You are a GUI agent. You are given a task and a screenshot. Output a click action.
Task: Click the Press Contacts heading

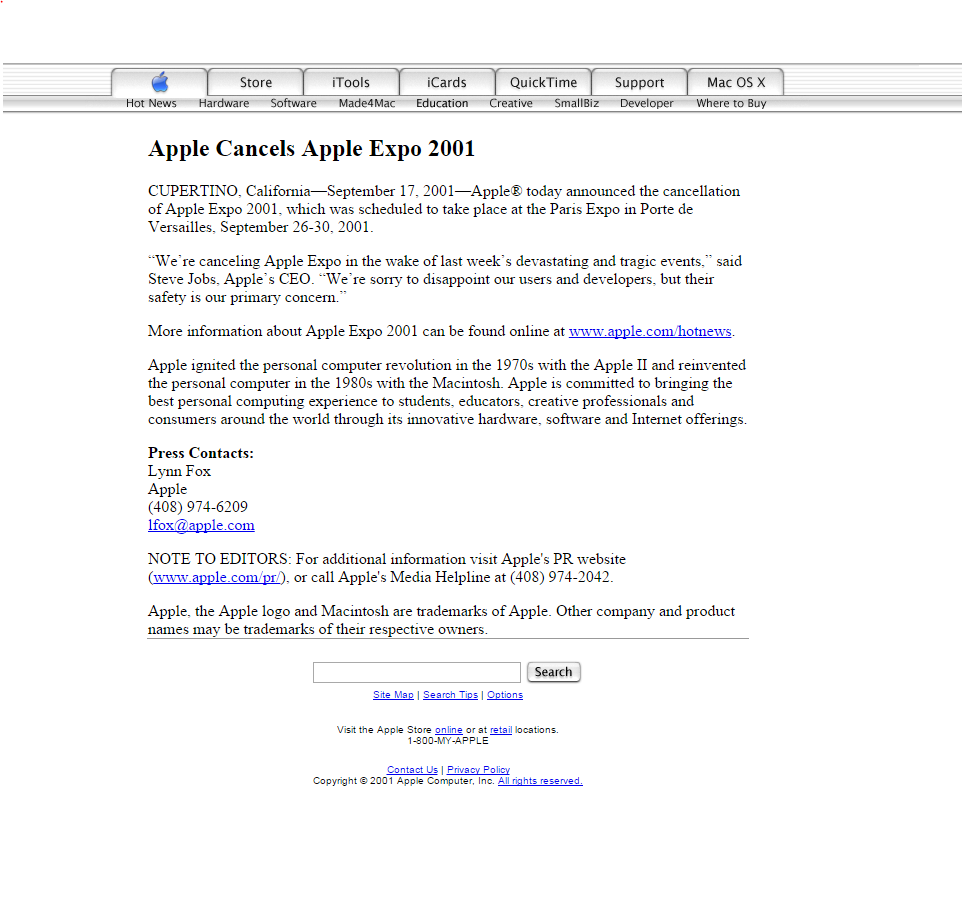(201, 453)
